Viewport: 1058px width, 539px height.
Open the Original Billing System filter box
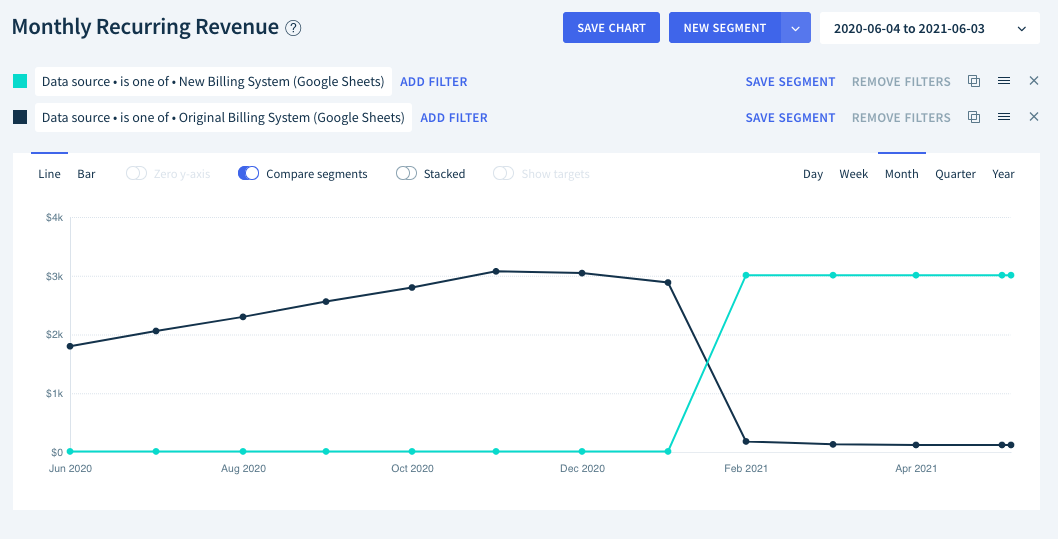tap(223, 117)
